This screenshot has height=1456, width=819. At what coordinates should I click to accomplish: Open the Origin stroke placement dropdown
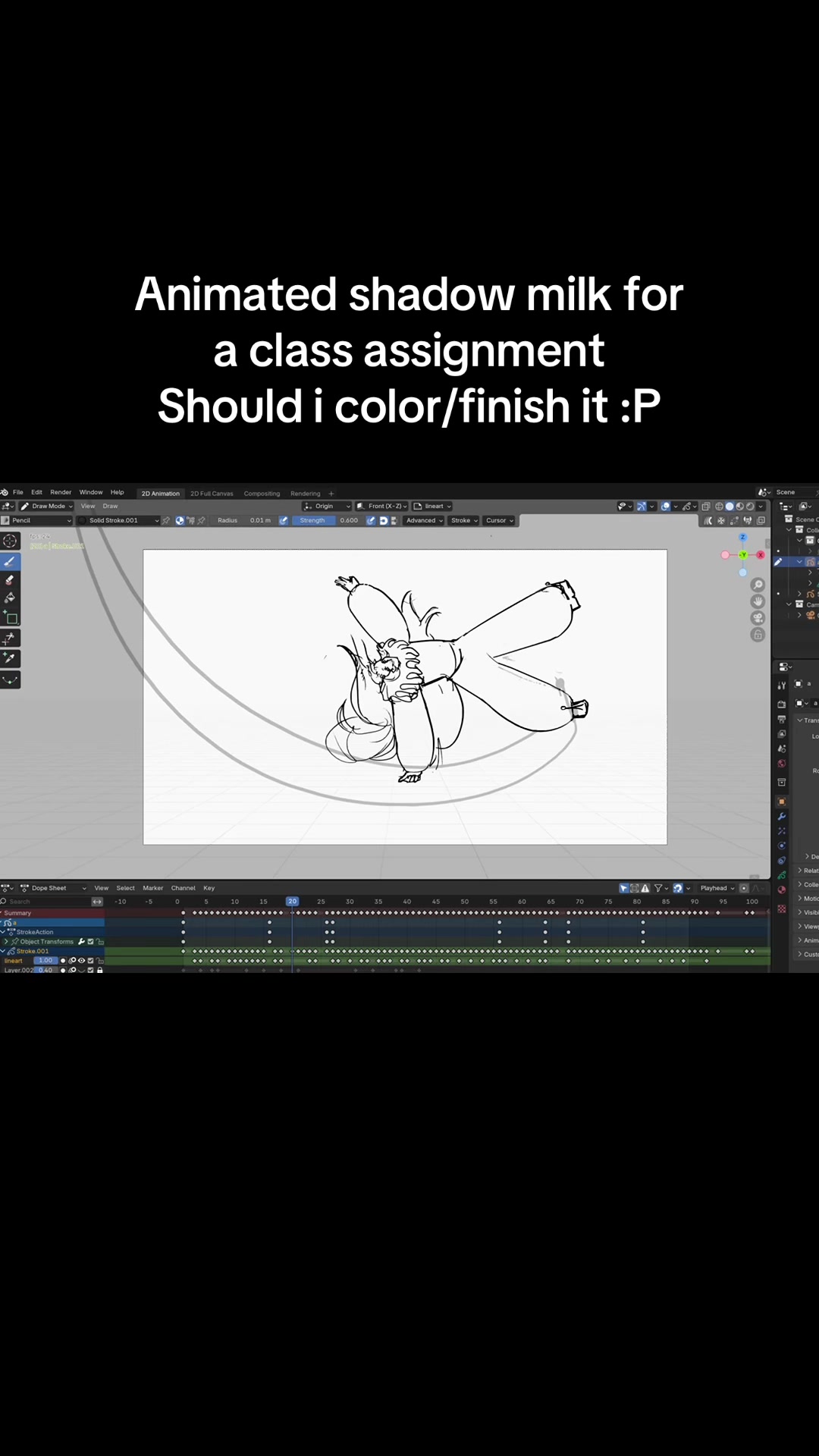(x=327, y=507)
